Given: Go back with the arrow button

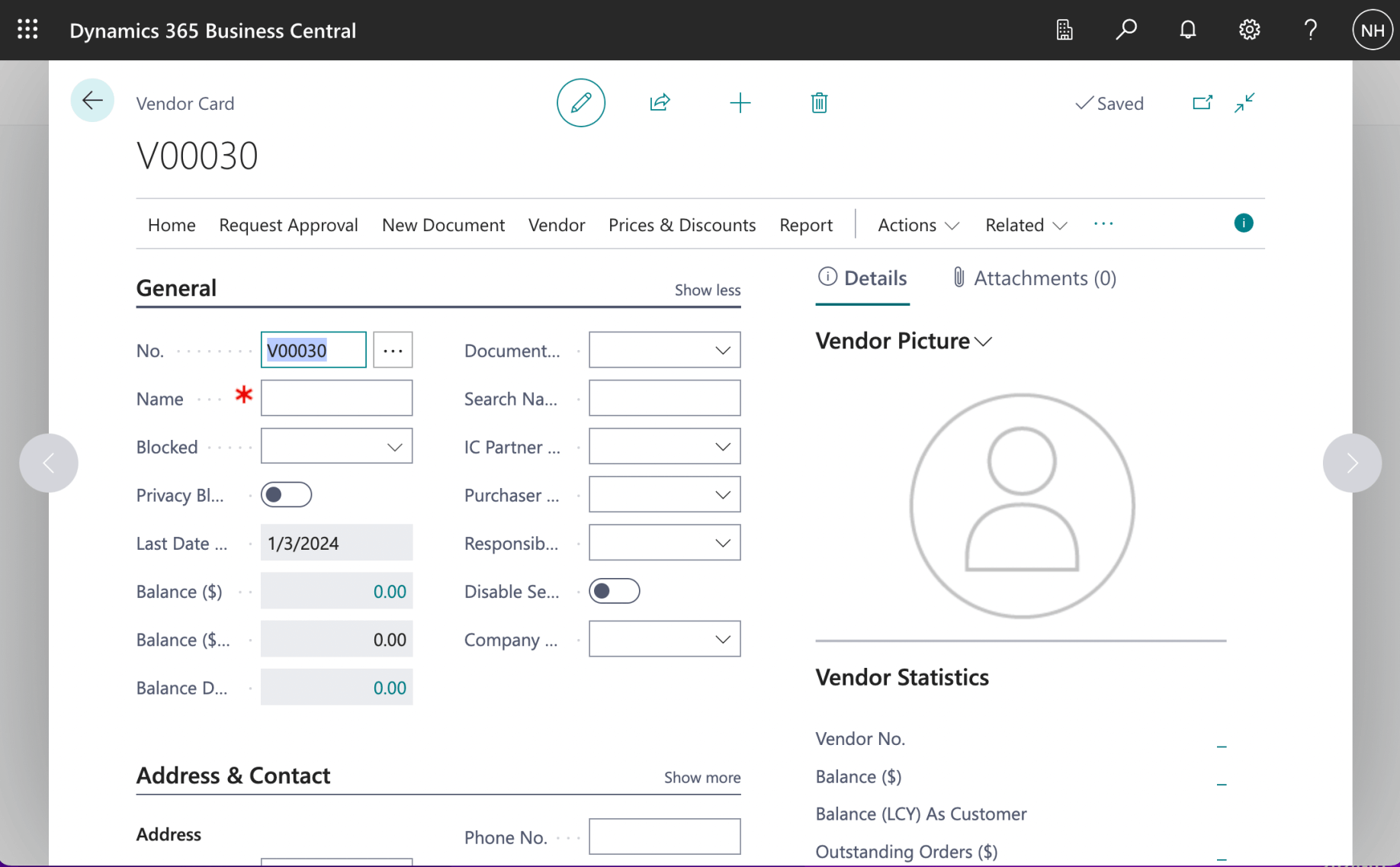Looking at the screenshot, I should (92, 101).
